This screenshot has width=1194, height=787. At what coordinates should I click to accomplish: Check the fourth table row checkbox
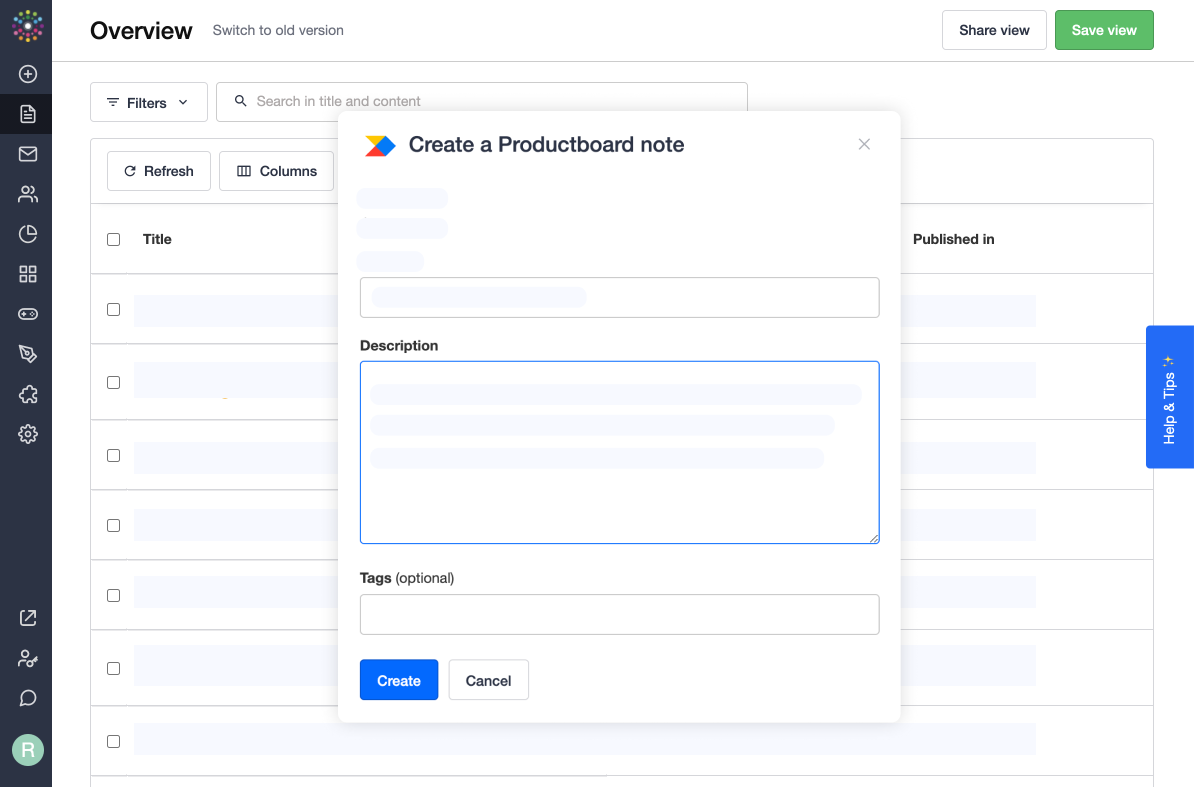coord(113,525)
